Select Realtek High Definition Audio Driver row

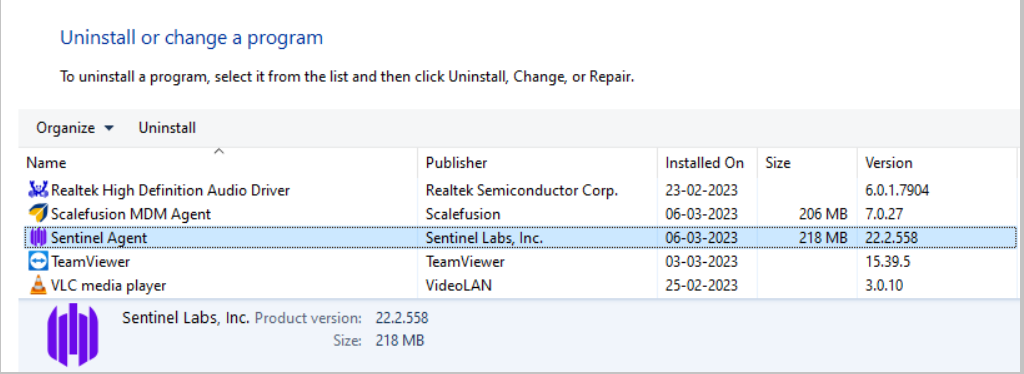click(520, 191)
